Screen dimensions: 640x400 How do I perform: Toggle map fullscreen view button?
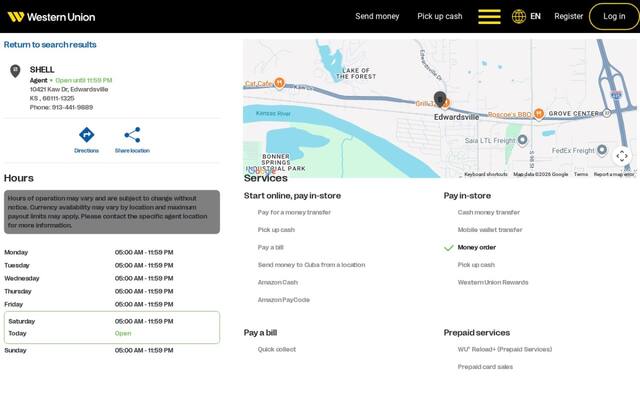click(622, 156)
